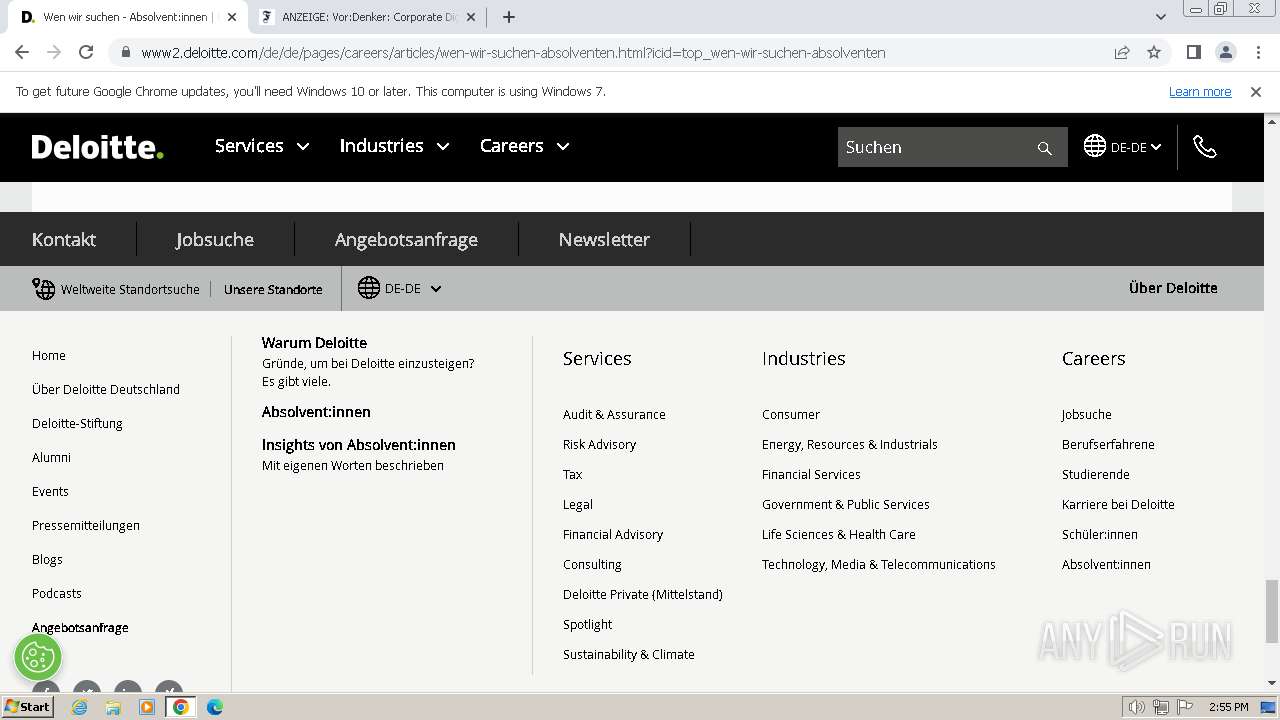Open Microsoft Edge from taskbar
1280x720 pixels.
(x=214, y=707)
